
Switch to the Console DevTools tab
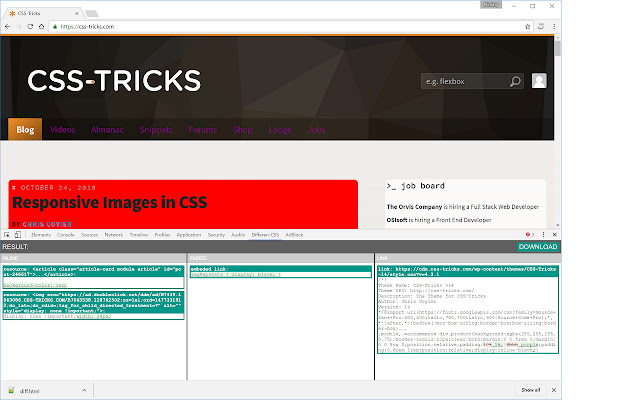(66, 235)
